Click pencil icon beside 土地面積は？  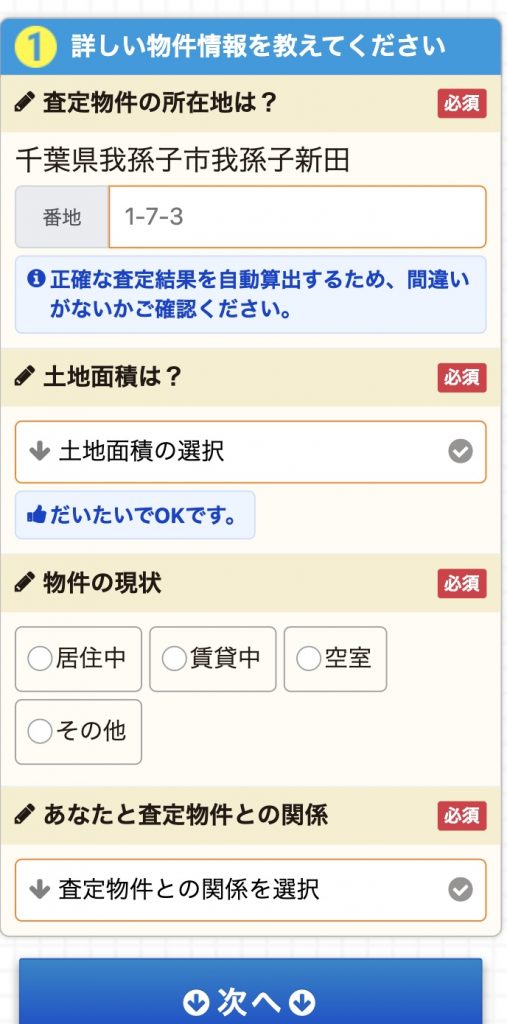tap(25, 377)
